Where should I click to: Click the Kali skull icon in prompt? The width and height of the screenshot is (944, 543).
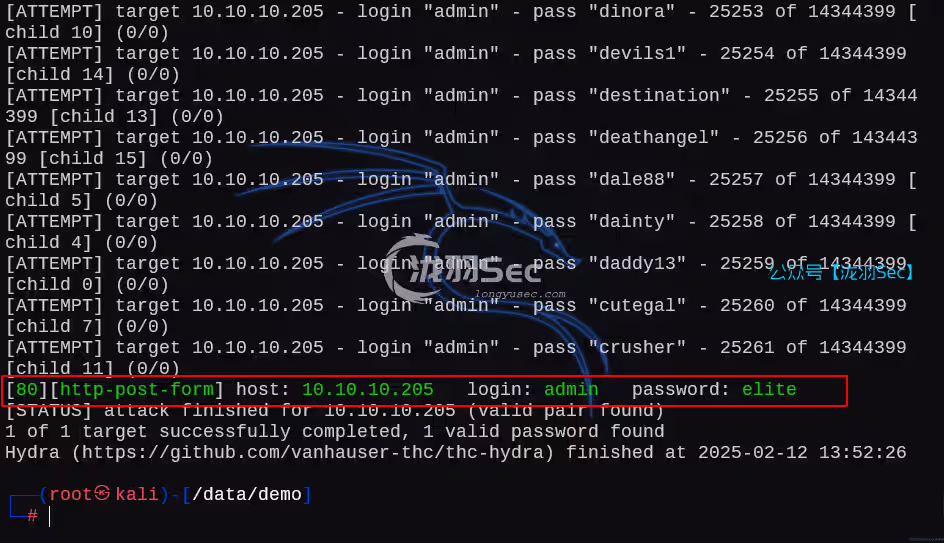click(x=102, y=493)
